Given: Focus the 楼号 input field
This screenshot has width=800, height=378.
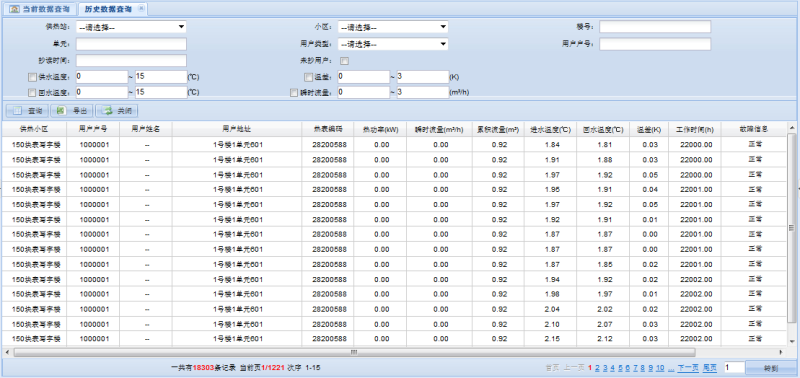Looking at the screenshot, I should [655, 27].
